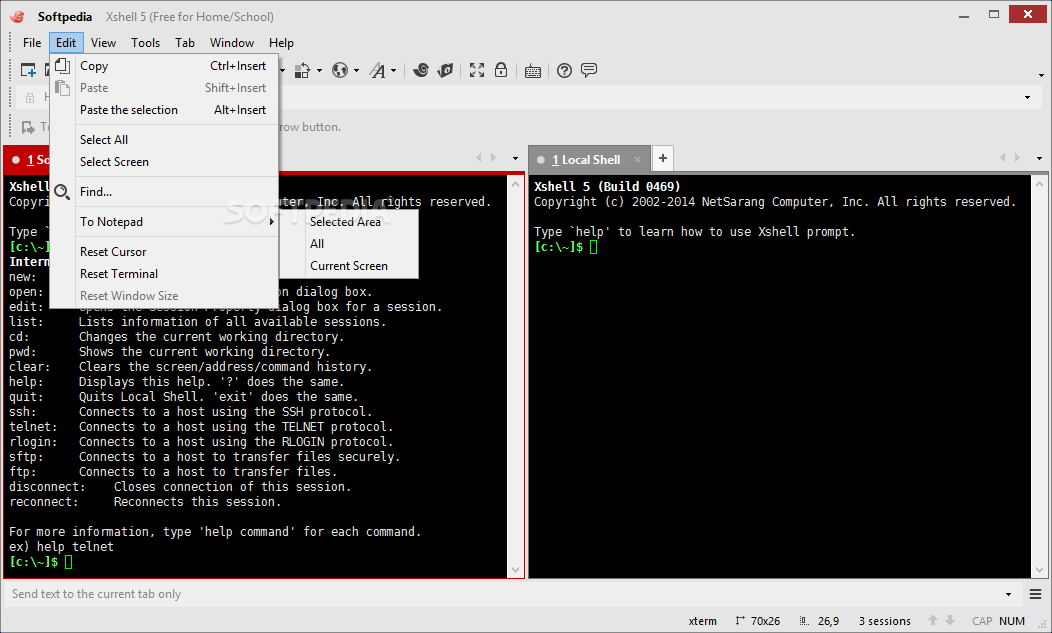Expand the address bar dropdown arrow
The image size is (1052, 633).
1027,98
